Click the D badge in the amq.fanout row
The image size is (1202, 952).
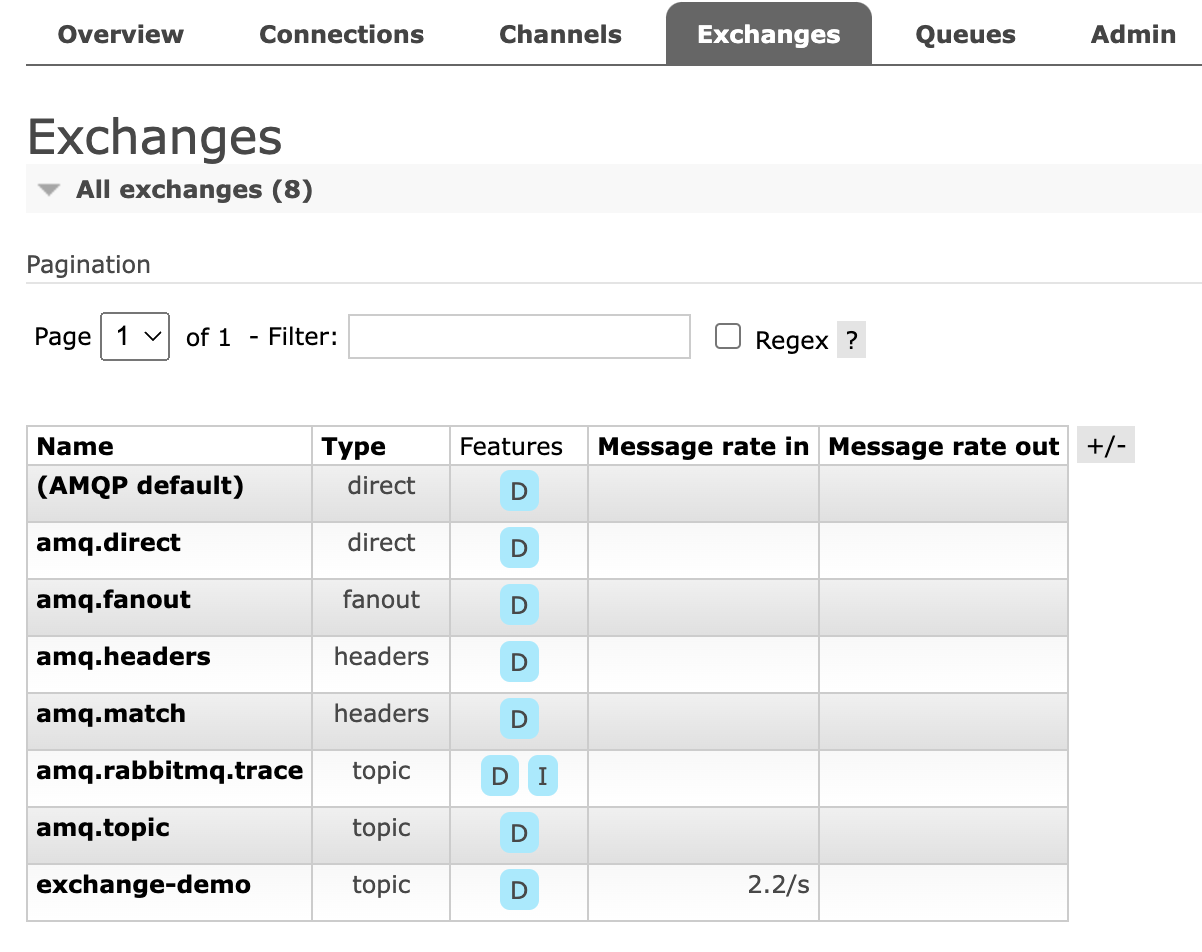pyautogui.click(x=518, y=604)
